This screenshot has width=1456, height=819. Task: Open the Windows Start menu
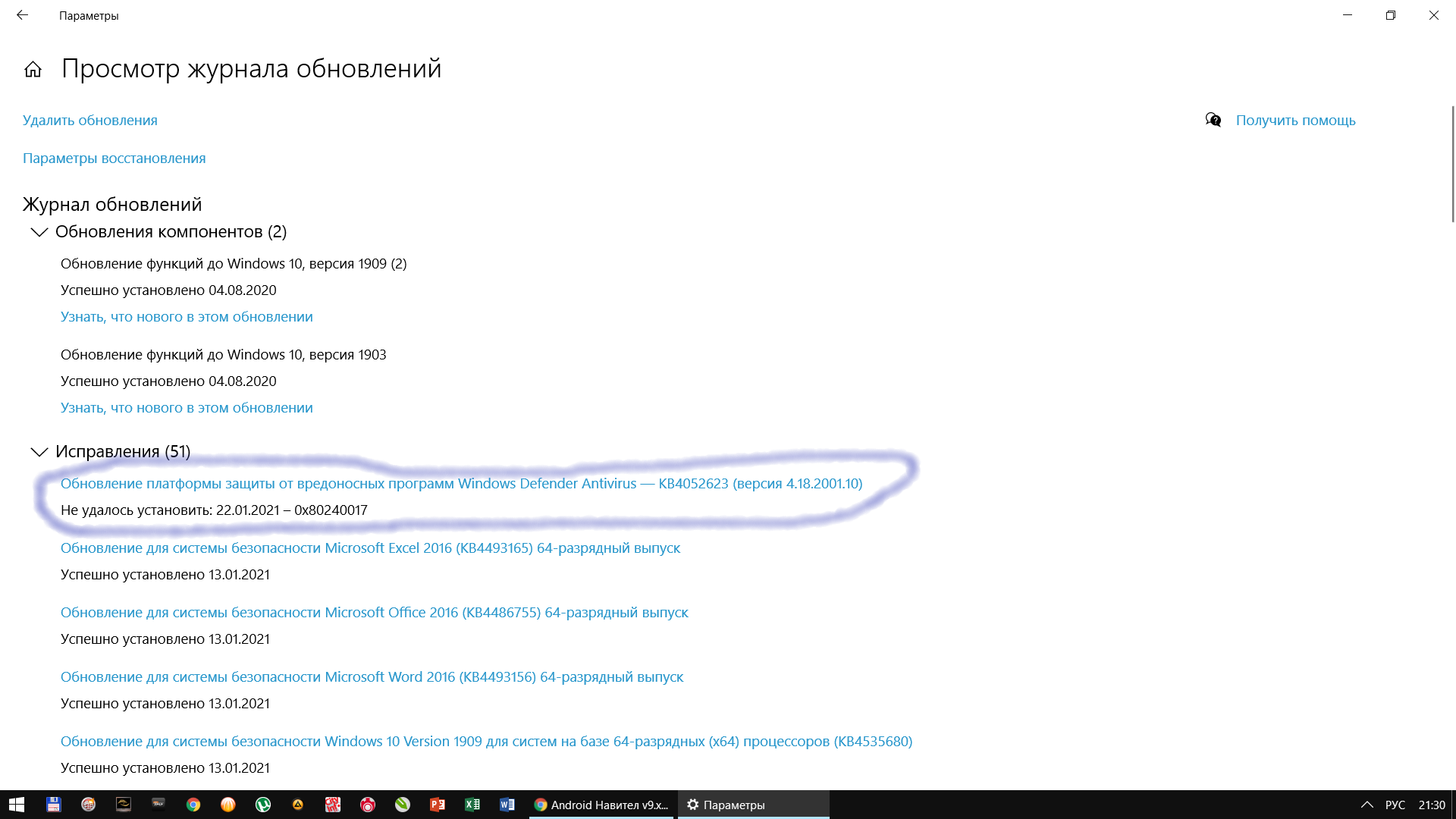click(17, 805)
